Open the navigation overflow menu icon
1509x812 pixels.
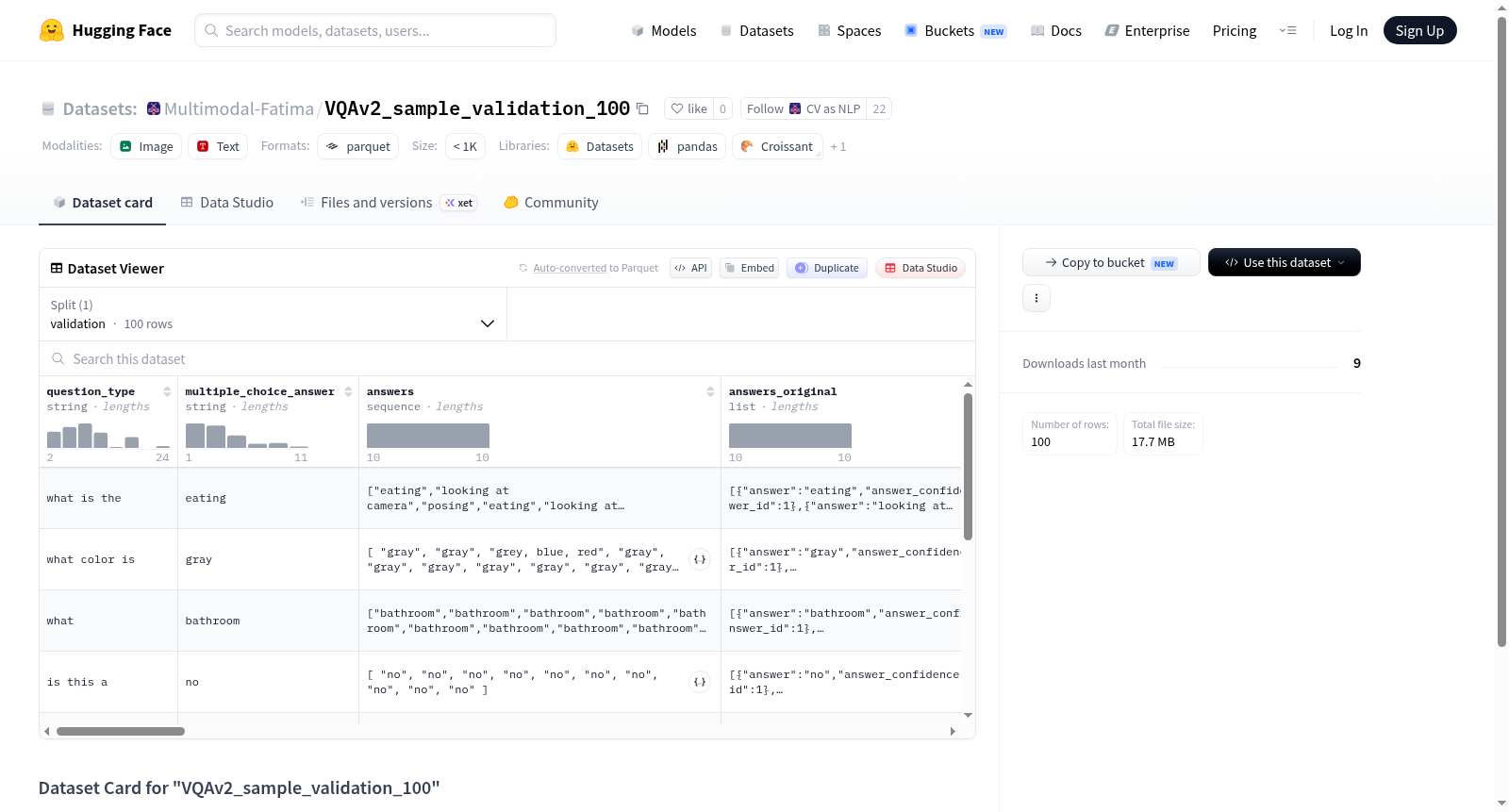tap(1287, 30)
